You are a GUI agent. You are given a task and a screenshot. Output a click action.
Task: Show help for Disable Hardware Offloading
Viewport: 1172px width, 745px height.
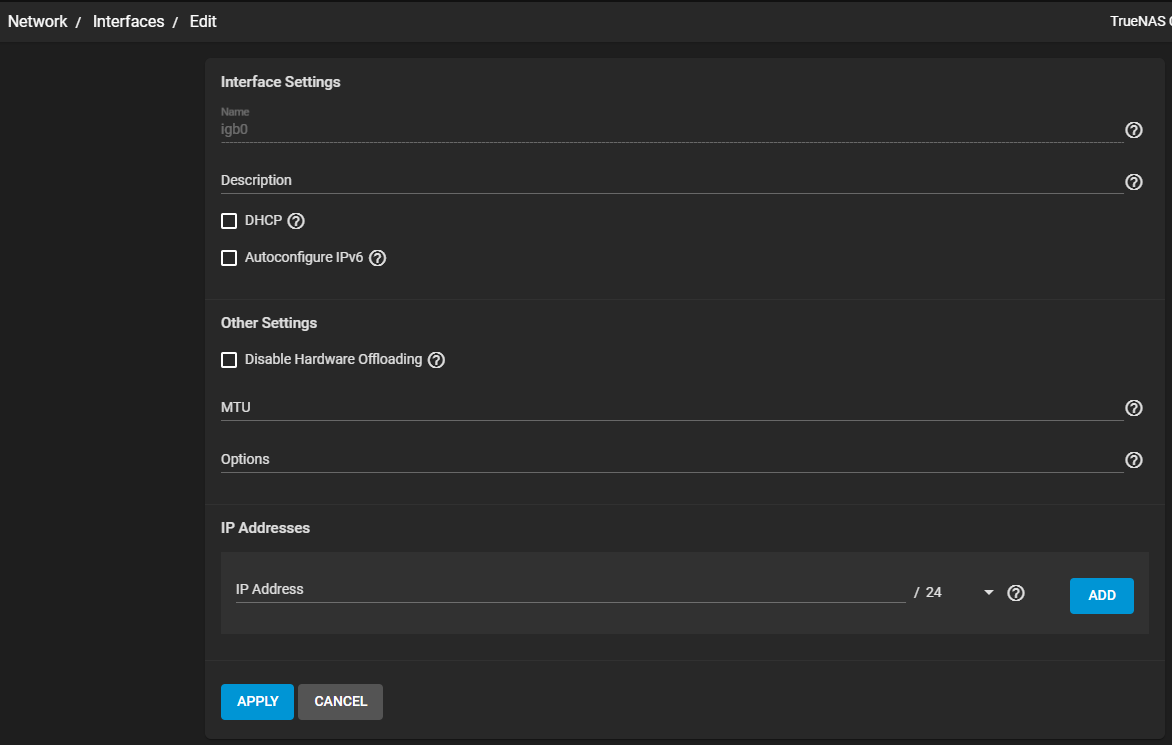point(436,360)
